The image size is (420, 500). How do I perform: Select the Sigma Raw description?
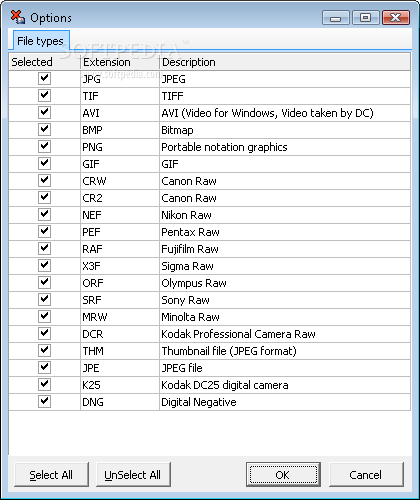point(187,266)
